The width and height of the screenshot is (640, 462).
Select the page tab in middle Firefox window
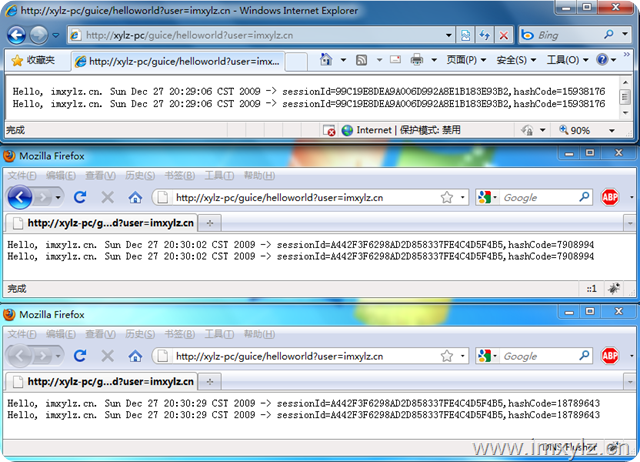101,223
